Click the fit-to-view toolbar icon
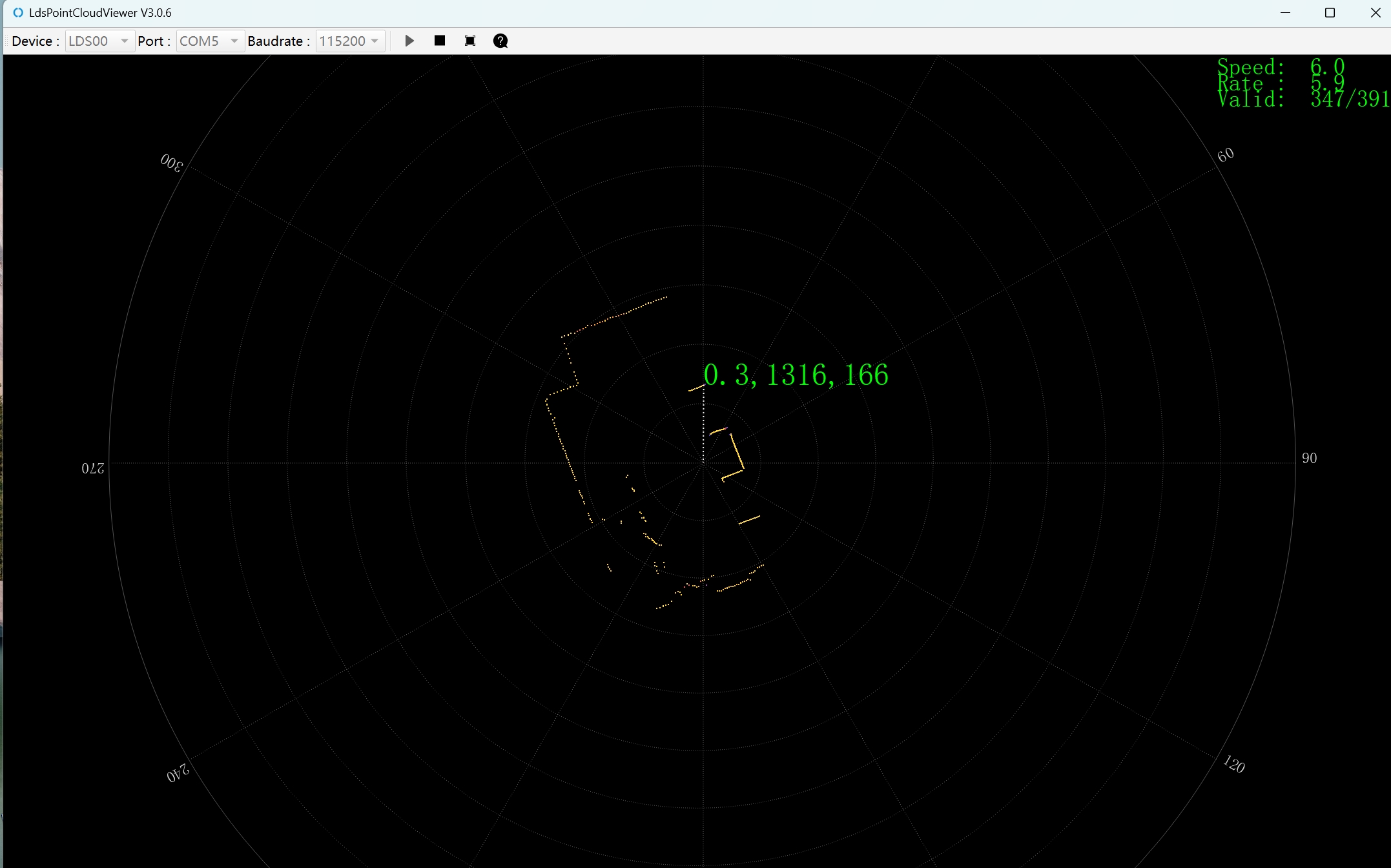Screen dimensions: 1391x868 470,41
